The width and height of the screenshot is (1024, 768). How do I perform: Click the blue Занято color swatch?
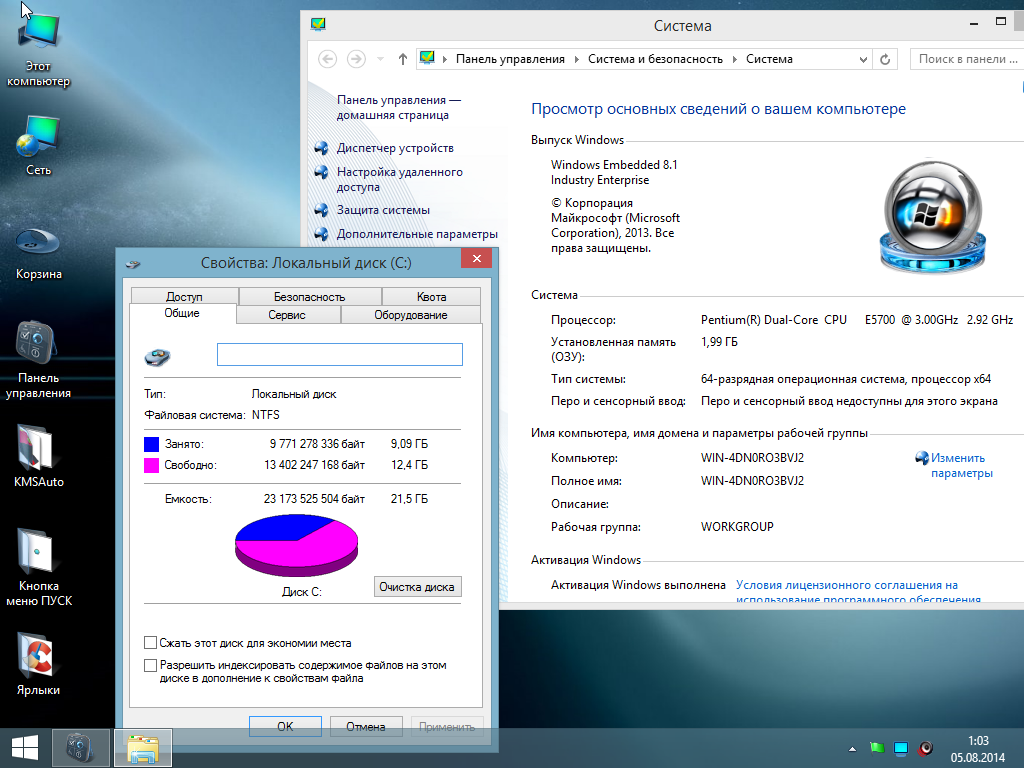152,444
